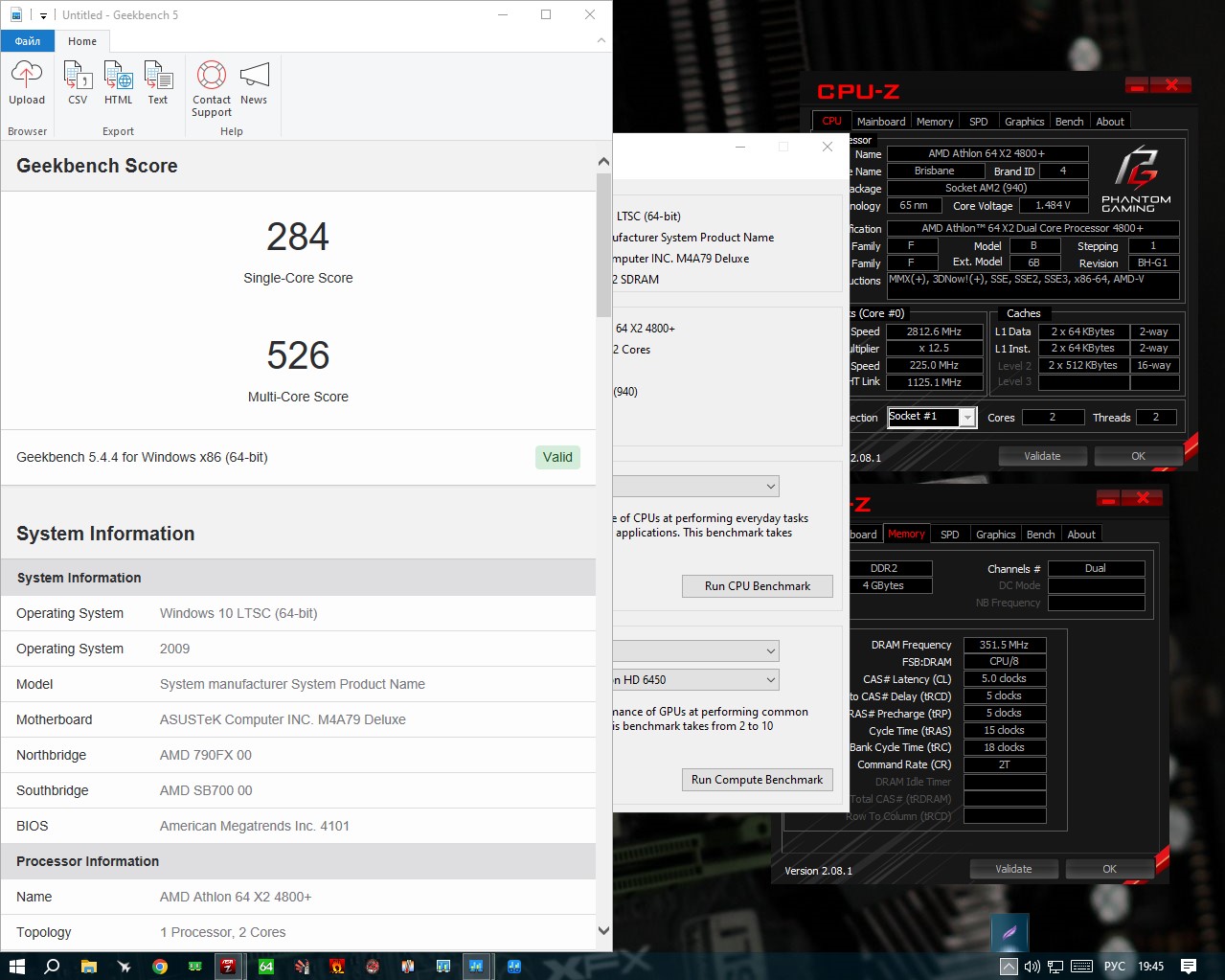Click OK in the upper CPU-Z window

click(1138, 456)
